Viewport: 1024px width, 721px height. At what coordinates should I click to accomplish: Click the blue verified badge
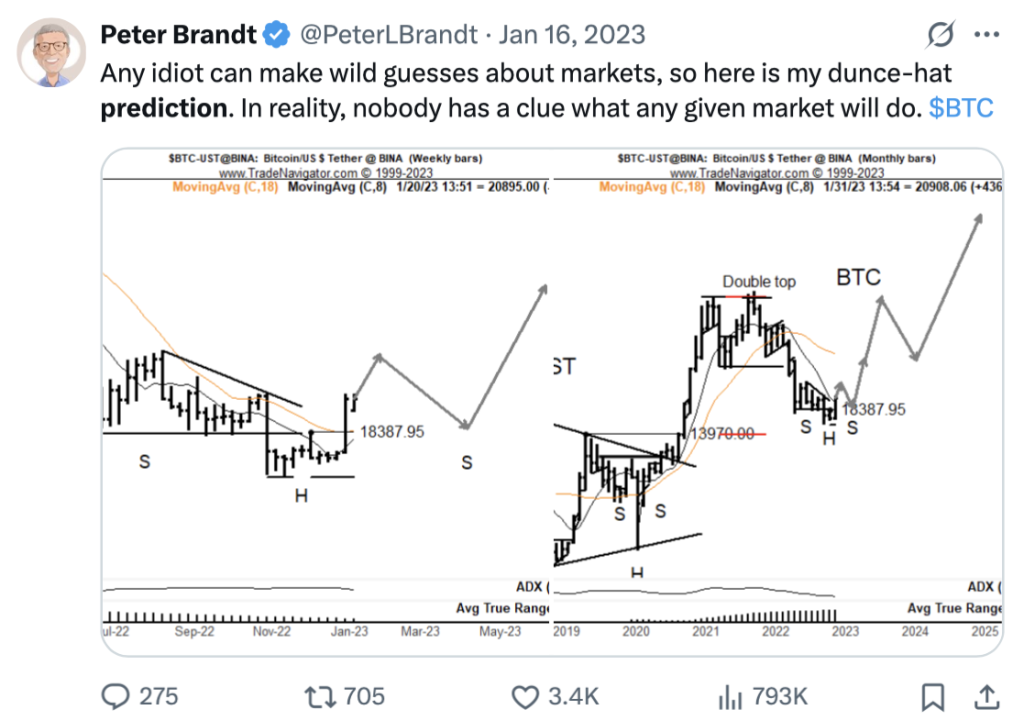(x=275, y=36)
